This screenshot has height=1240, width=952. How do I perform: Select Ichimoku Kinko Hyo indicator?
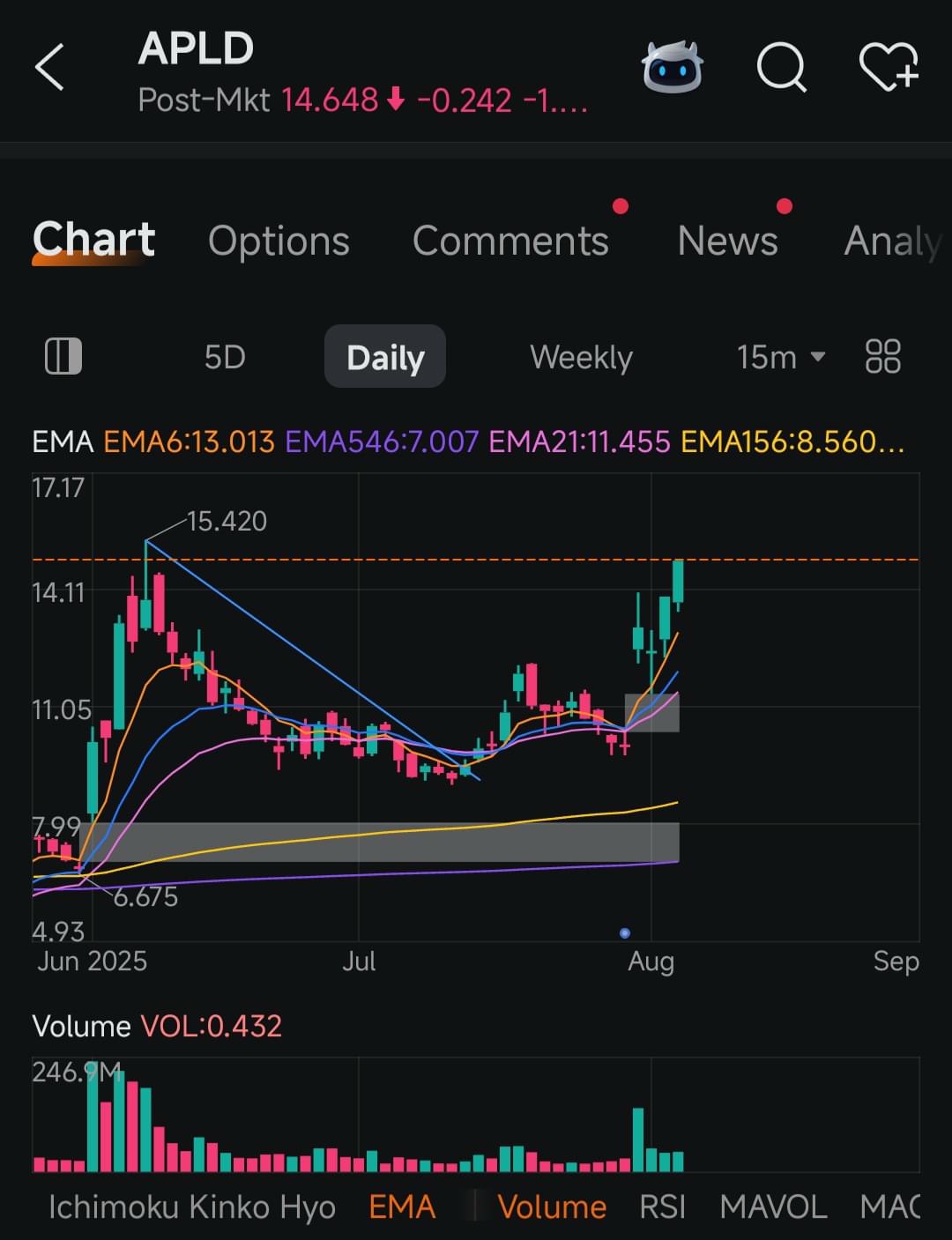pyautogui.click(x=191, y=1207)
